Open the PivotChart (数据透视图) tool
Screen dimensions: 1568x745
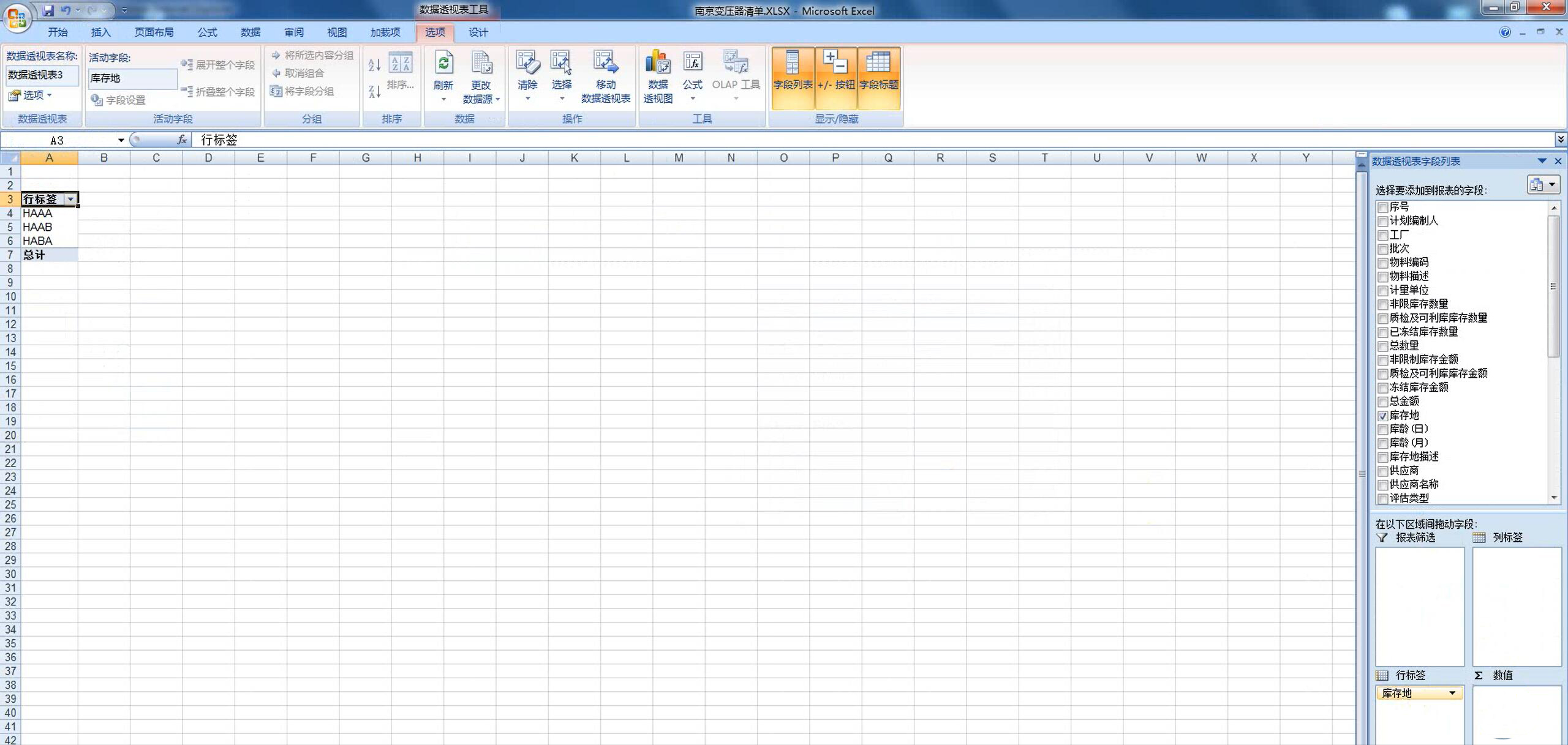(658, 64)
